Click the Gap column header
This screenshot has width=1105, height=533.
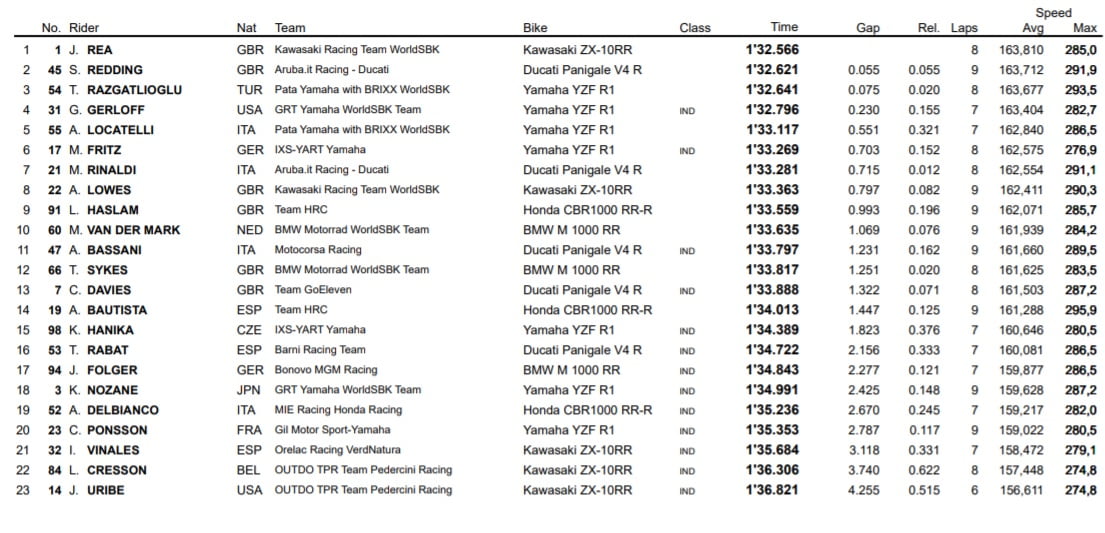click(867, 28)
